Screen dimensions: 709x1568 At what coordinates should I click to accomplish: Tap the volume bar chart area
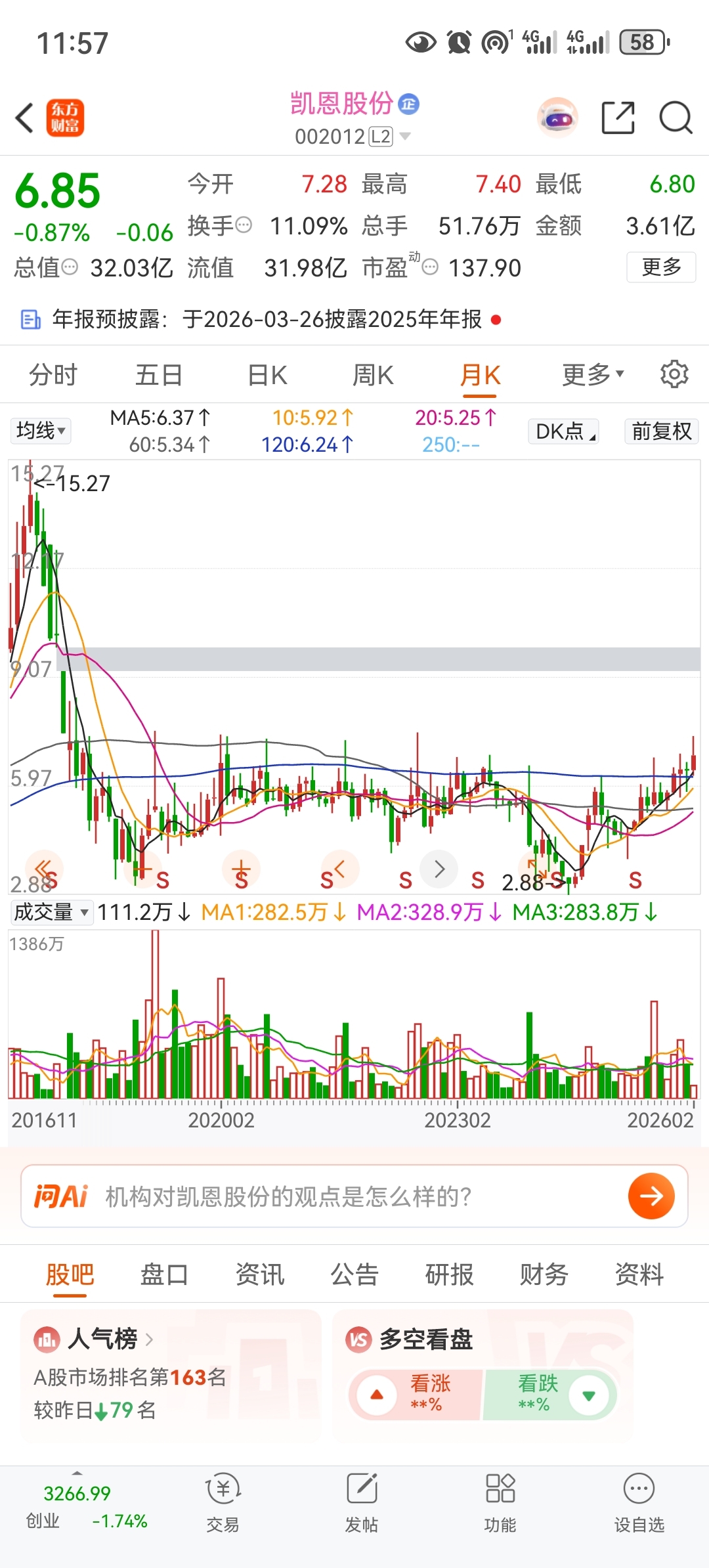354,1014
